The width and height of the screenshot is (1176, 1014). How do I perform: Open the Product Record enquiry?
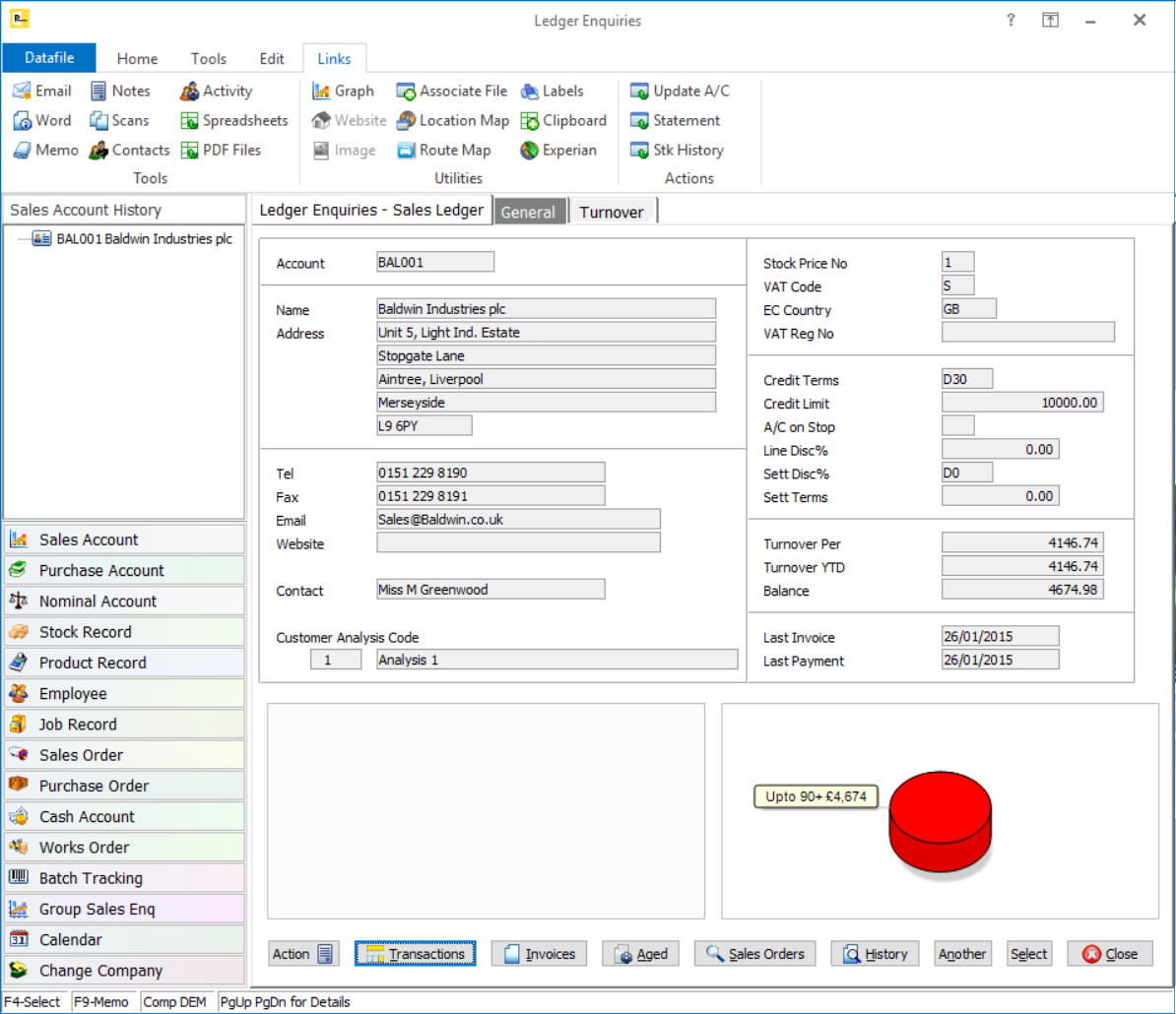(x=124, y=663)
